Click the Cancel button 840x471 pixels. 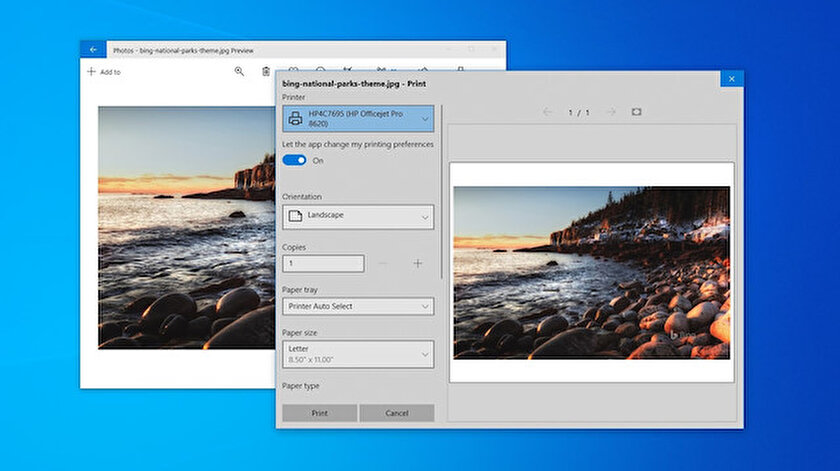pyautogui.click(x=396, y=413)
